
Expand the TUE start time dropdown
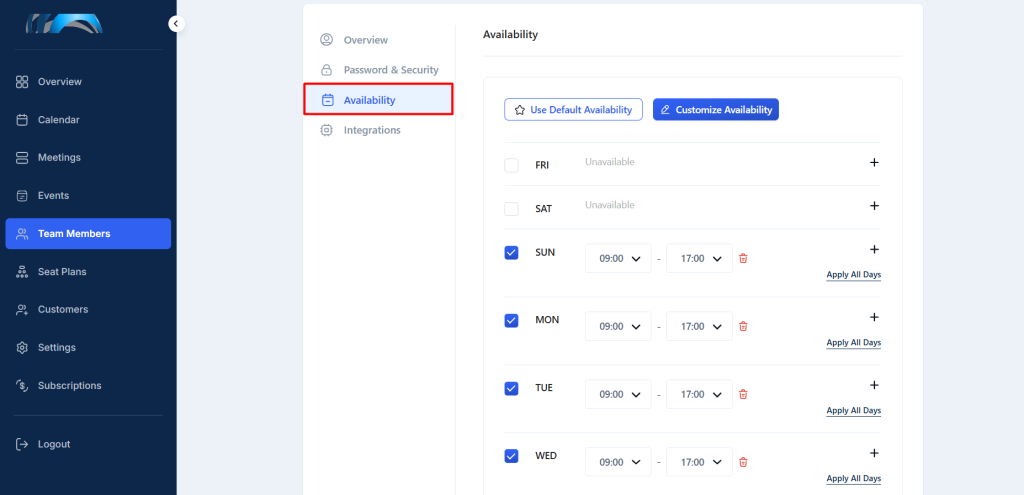(x=618, y=394)
